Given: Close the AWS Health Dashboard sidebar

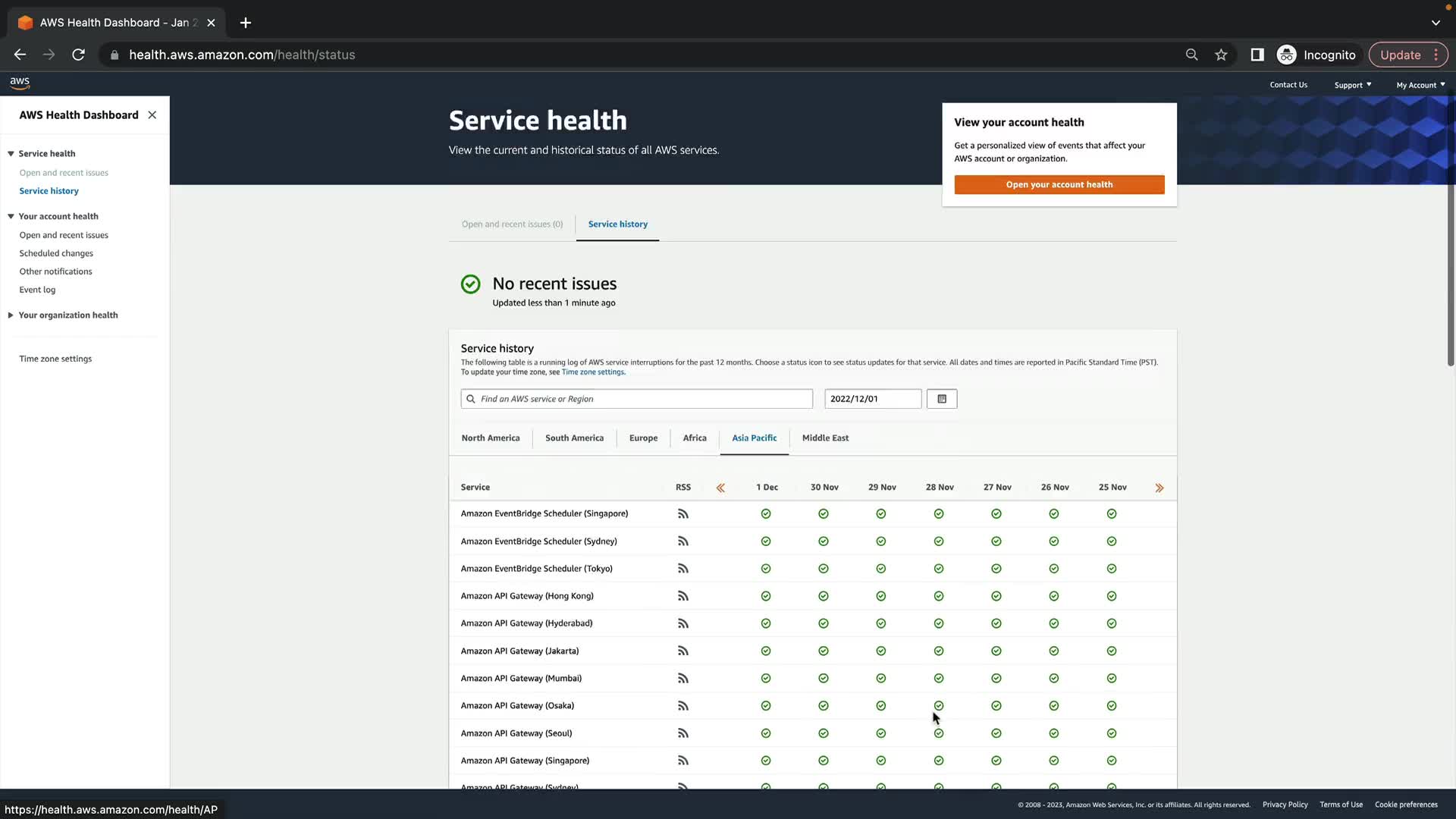Looking at the screenshot, I should click(152, 115).
